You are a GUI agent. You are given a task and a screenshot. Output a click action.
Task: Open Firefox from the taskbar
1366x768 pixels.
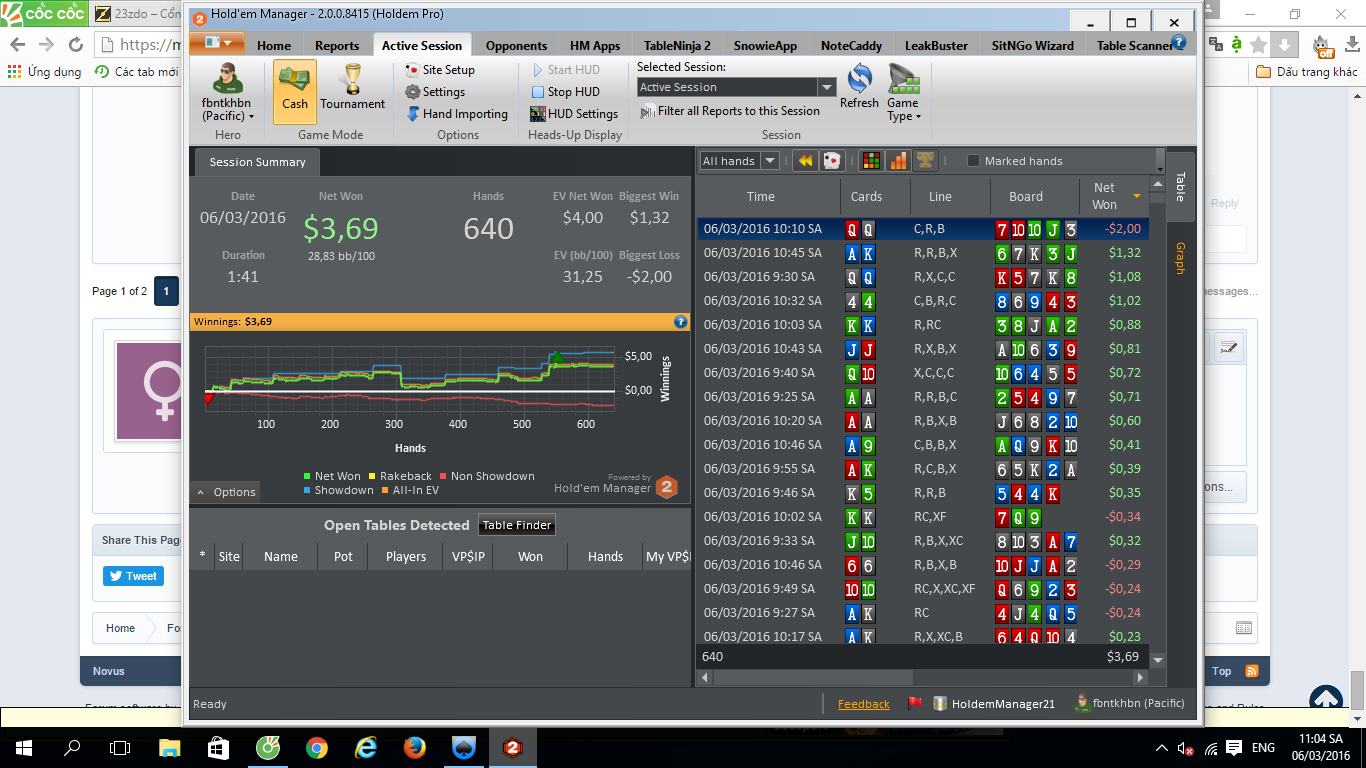point(414,748)
